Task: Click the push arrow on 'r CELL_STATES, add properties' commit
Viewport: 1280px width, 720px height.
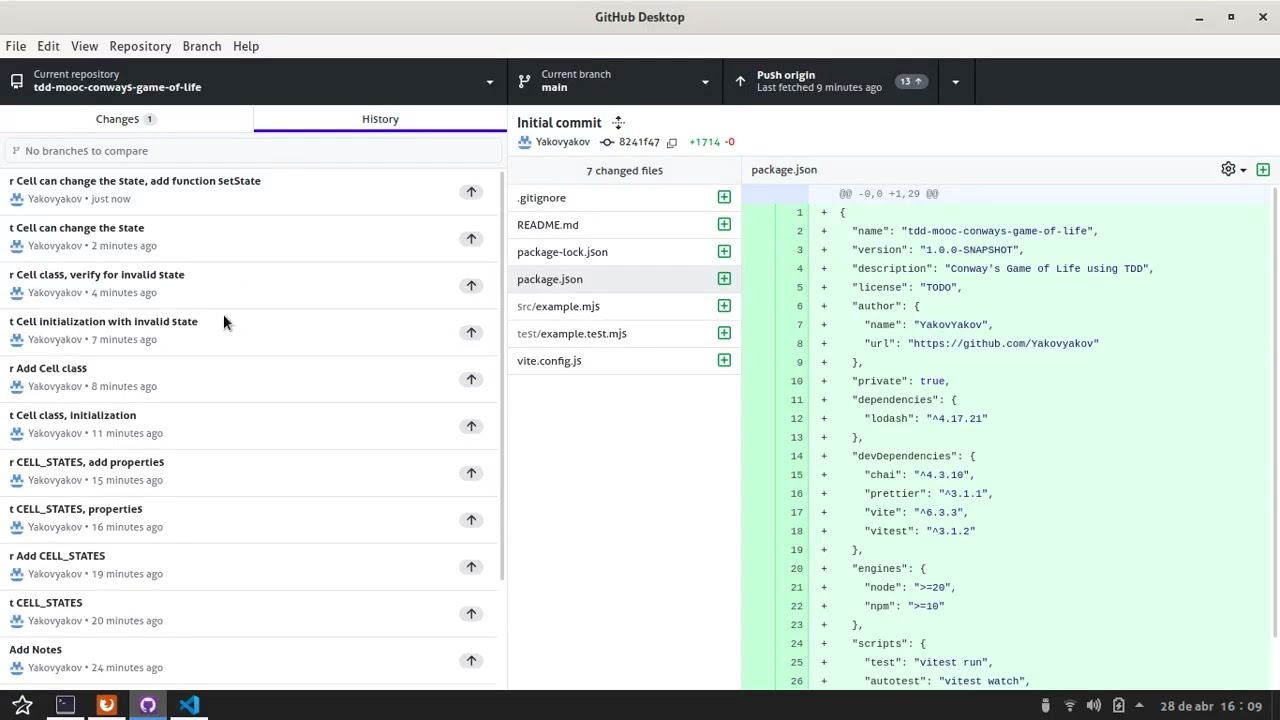Action: click(471, 473)
